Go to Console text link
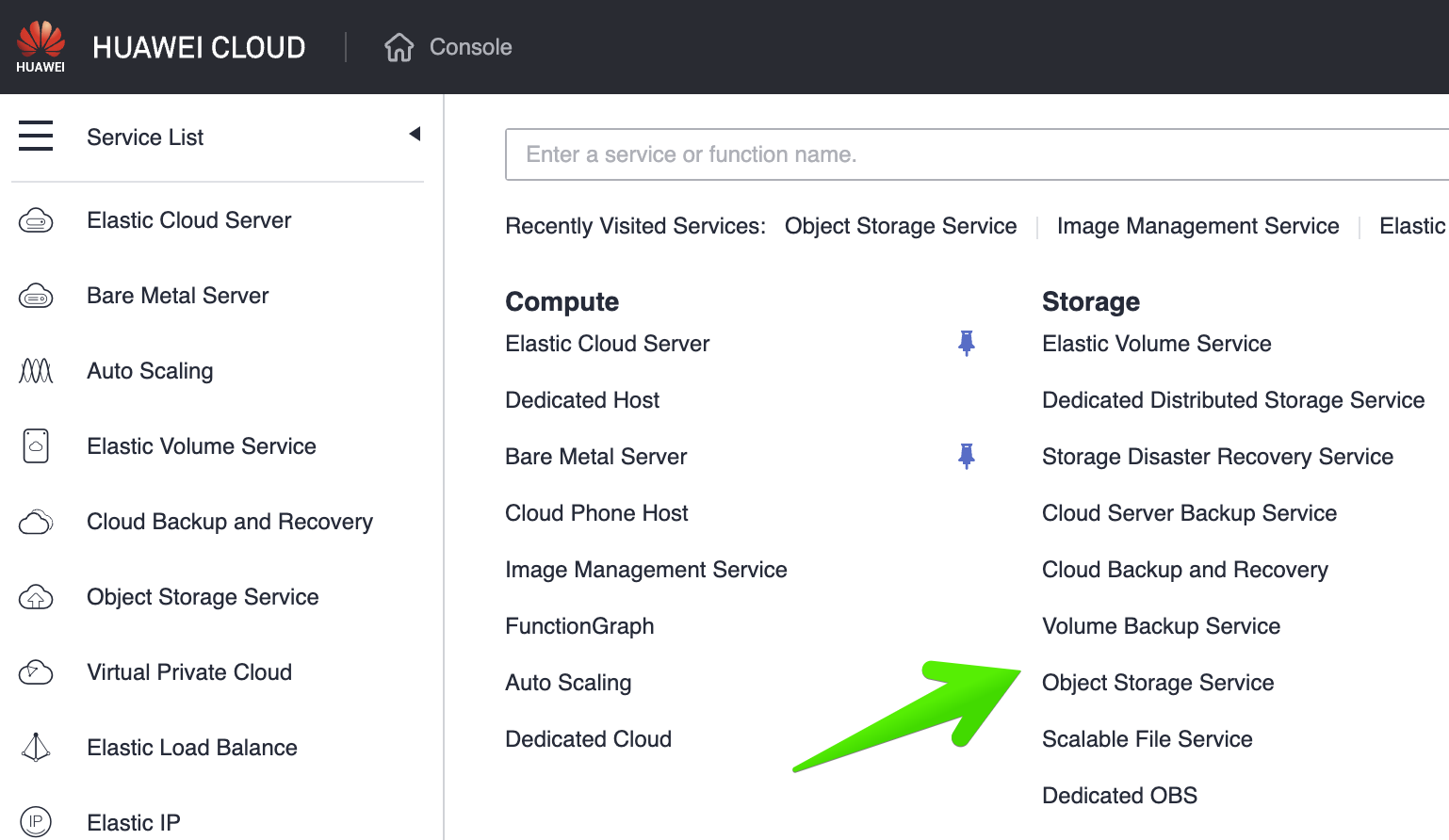Image resolution: width=1449 pixels, height=840 pixels. [471, 47]
